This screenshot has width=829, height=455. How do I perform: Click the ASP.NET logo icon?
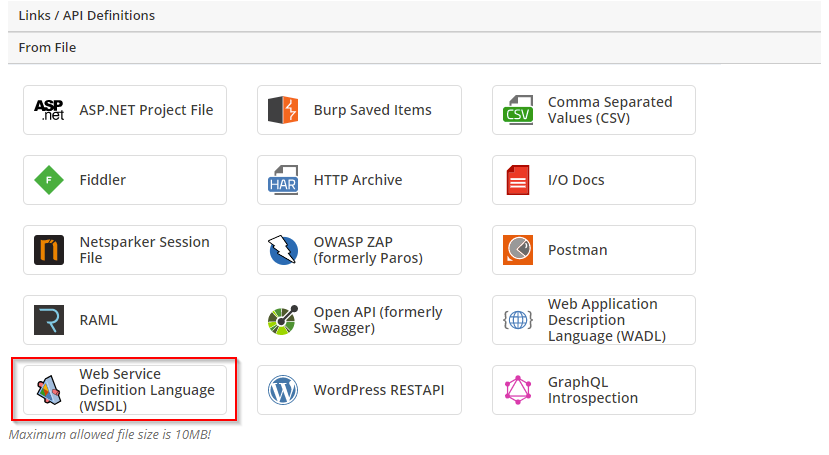tap(49, 110)
